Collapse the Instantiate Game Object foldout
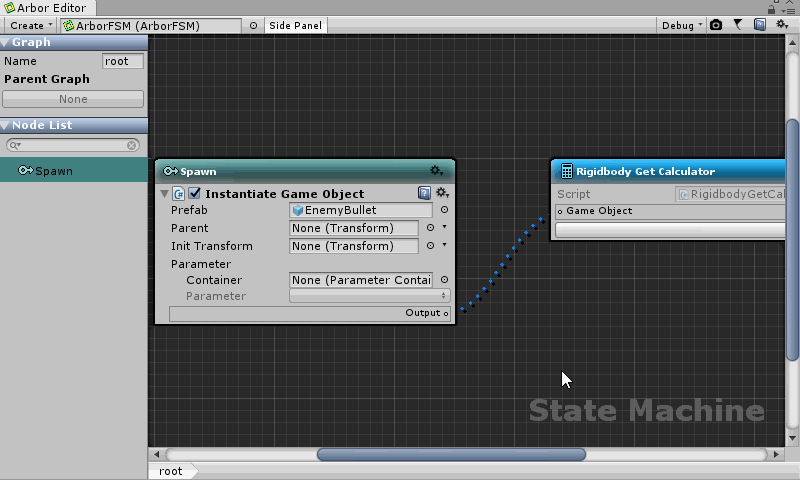This screenshot has width=800, height=480. coord(164,194)
